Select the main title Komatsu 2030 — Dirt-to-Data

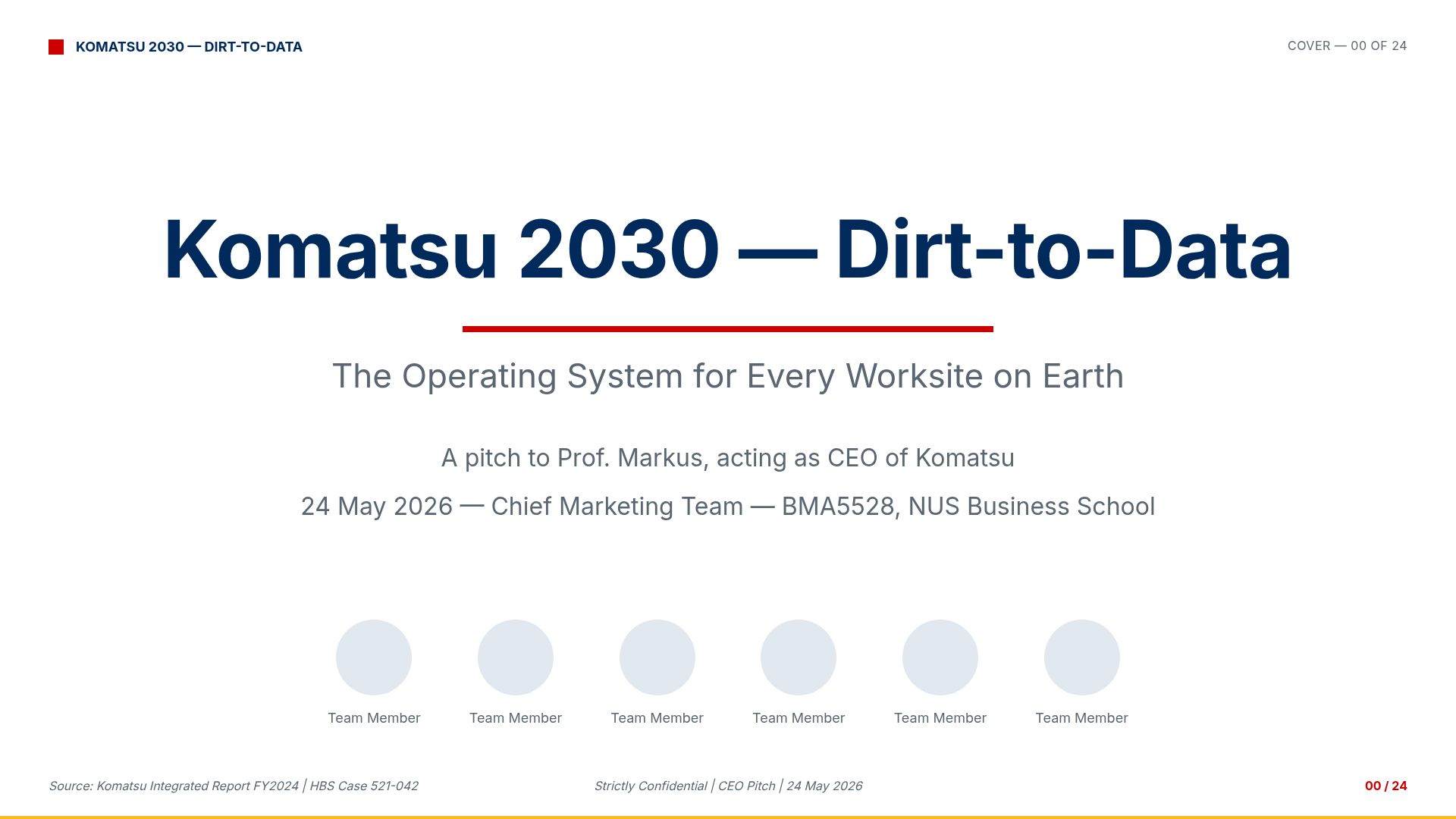tap(728, 249)
